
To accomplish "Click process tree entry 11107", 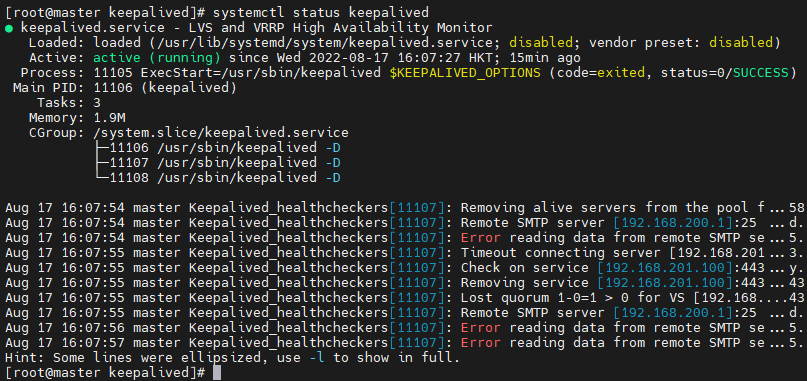I will point(217,163).
